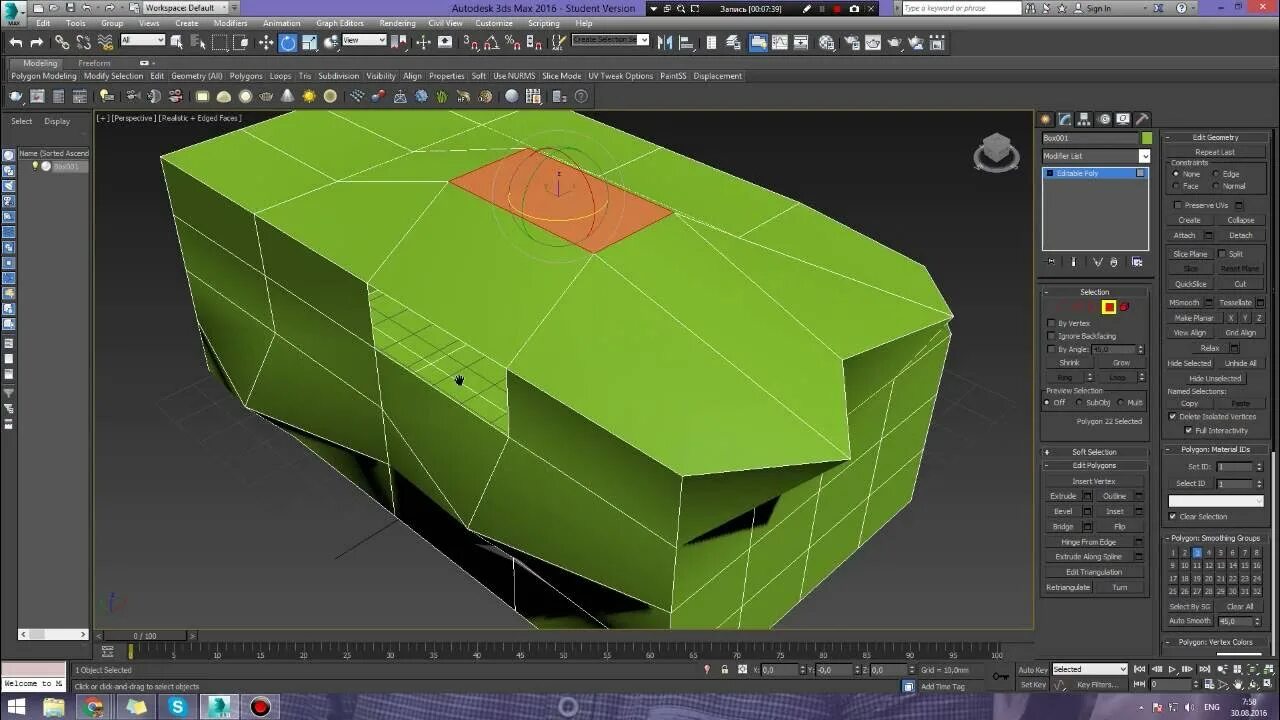Enable Ignore Backfacing checkbox
The image size is (1280, 720).
click(x=1051, y=336)
